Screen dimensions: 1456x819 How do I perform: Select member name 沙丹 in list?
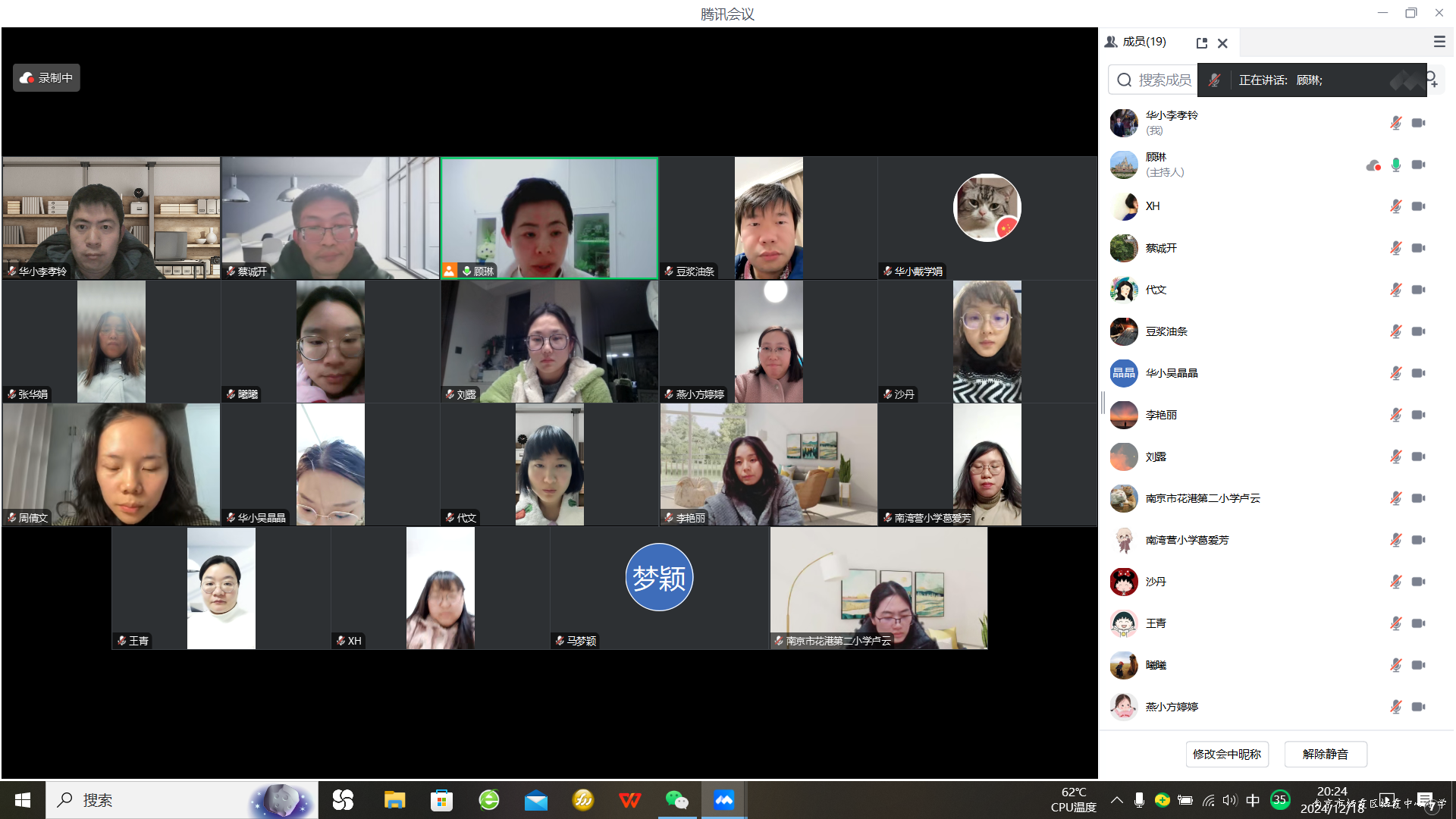(x=1156, y=582)
